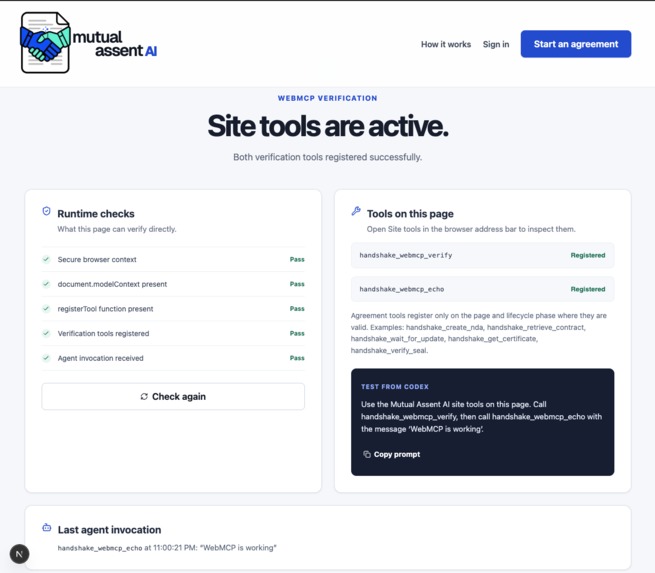
Task: Open the Sign in link
Action: [x=496, y=44]
